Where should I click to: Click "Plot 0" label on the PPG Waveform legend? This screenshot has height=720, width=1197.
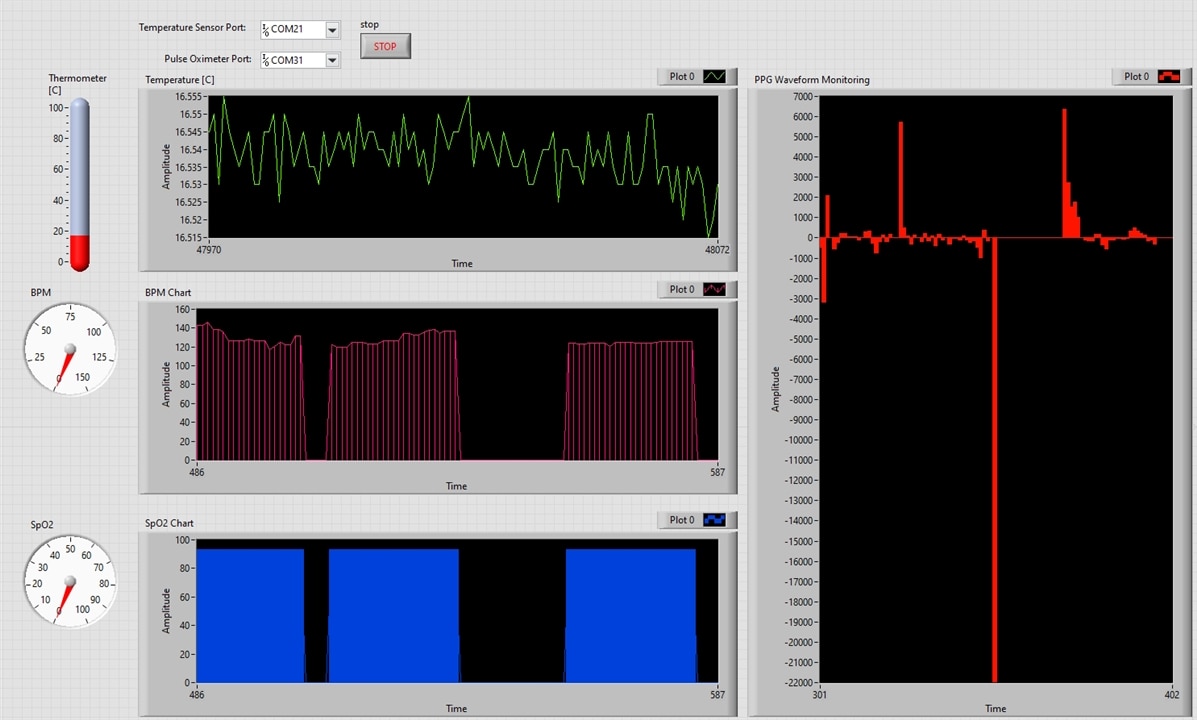point(1137,76)
